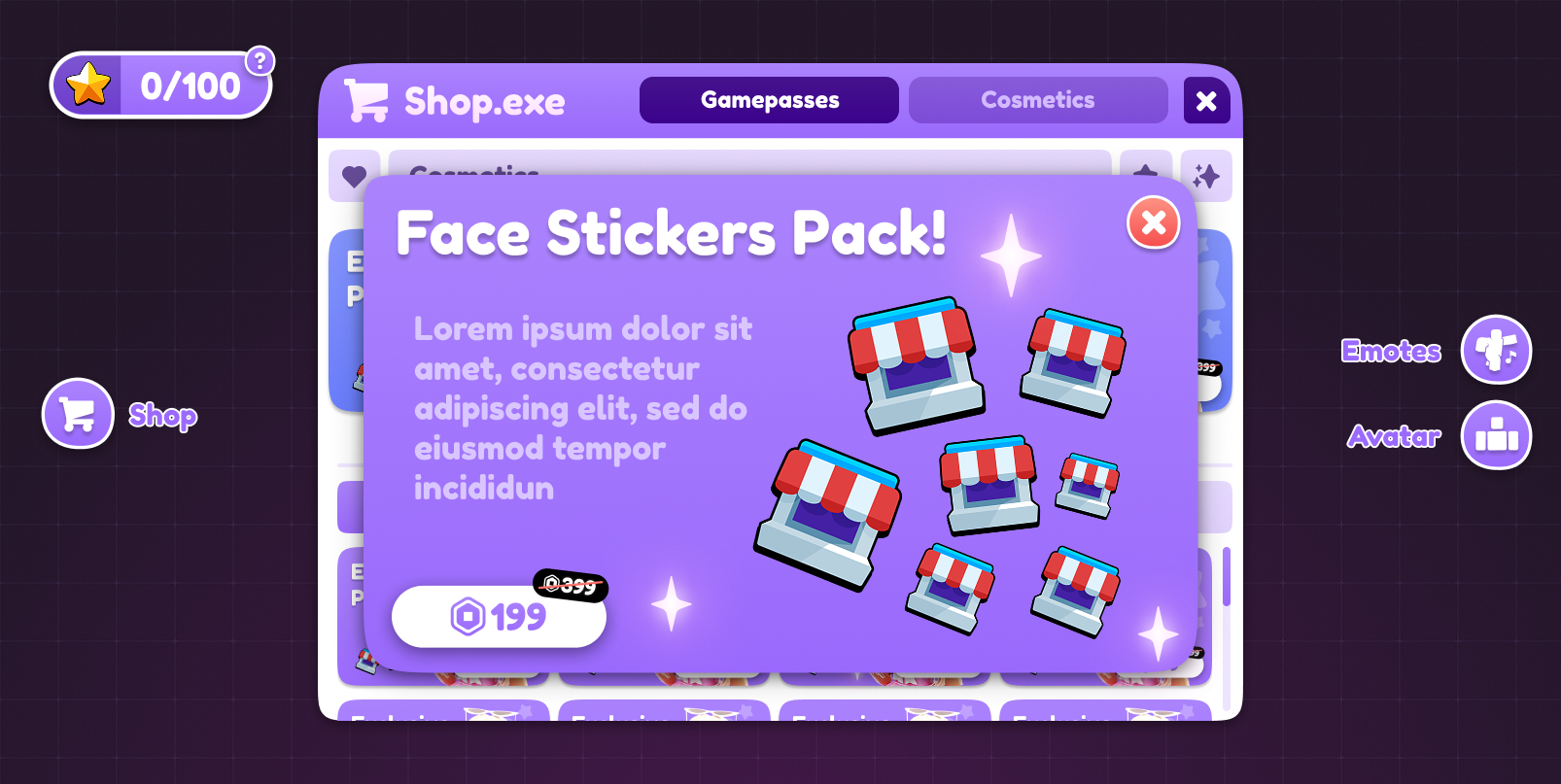The height and width of the screenshot is (784, 1561).
Task: Switch to the Gamepasses tab
Action: (x=769, y=100)
